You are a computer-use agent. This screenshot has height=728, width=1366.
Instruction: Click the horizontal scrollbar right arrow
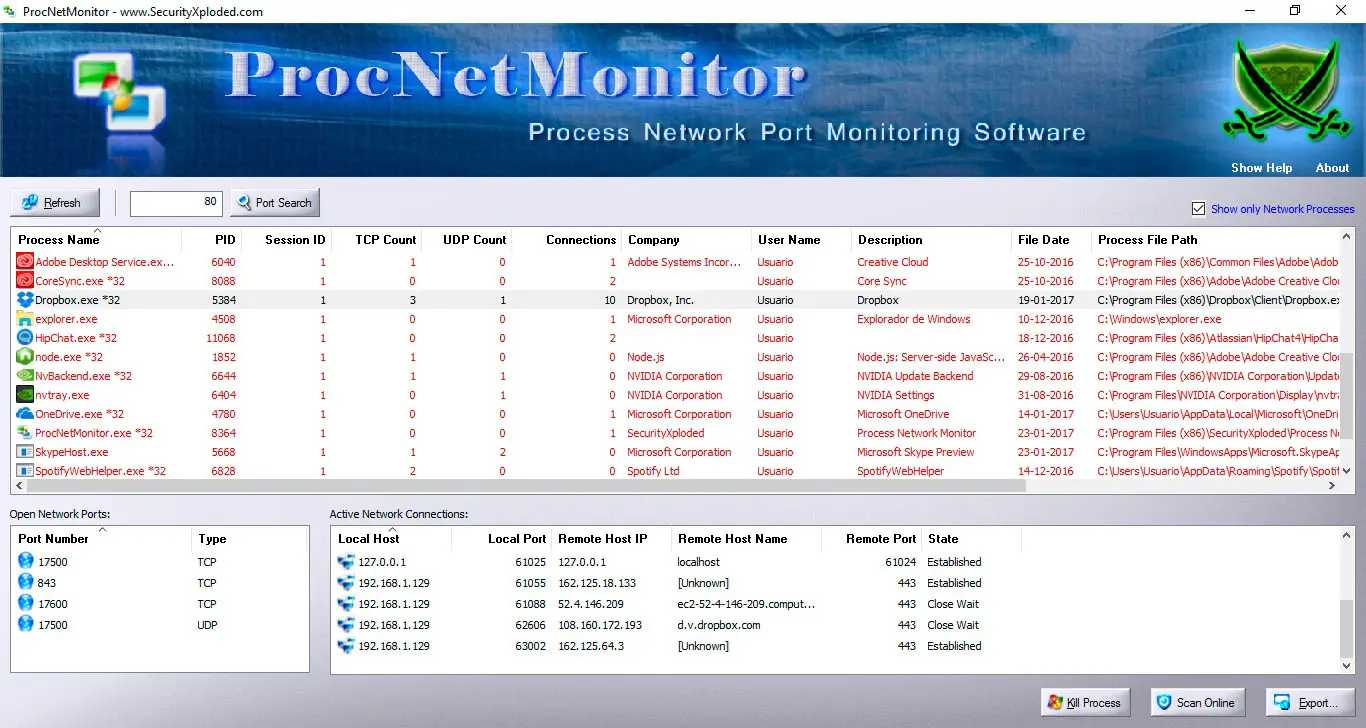coord(1332,485)
